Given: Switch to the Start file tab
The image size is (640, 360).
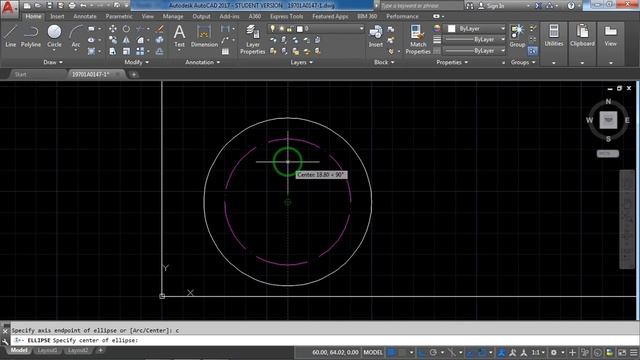Looking at the screenshot, I should (20, 74).
